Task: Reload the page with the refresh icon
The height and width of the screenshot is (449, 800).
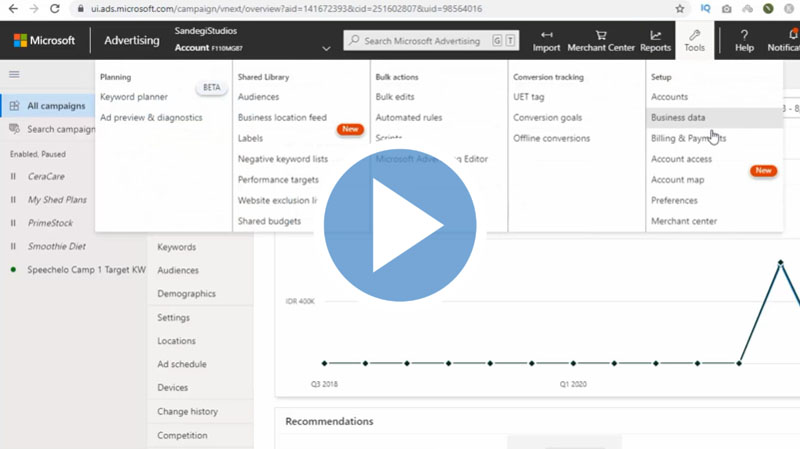Action: pyautogui.click(x=55, y=9)
